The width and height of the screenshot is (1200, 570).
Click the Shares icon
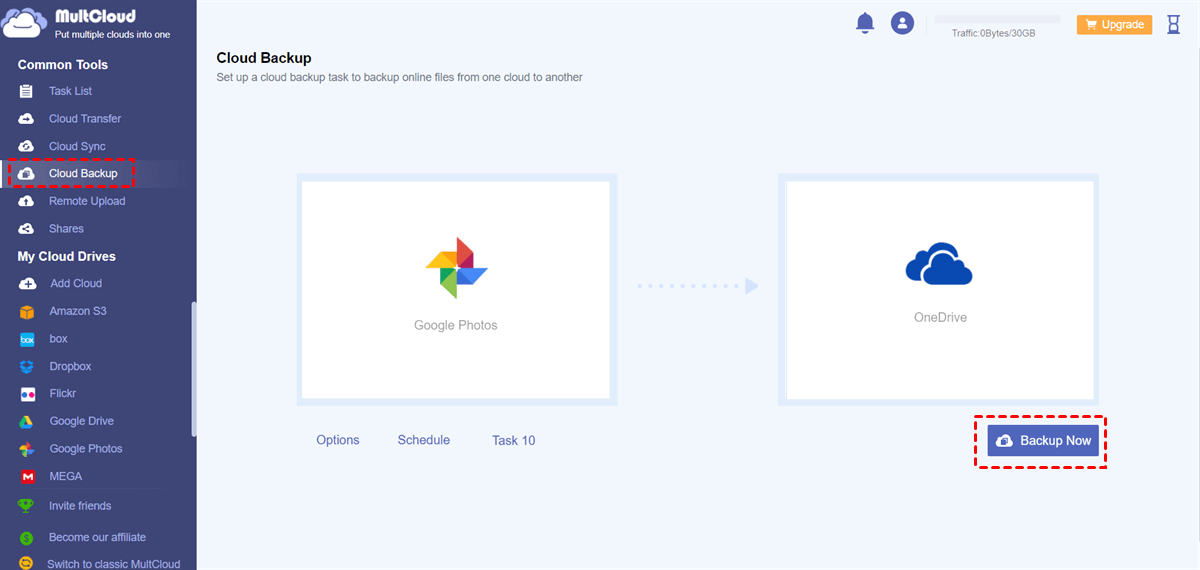tap(27, 229)
